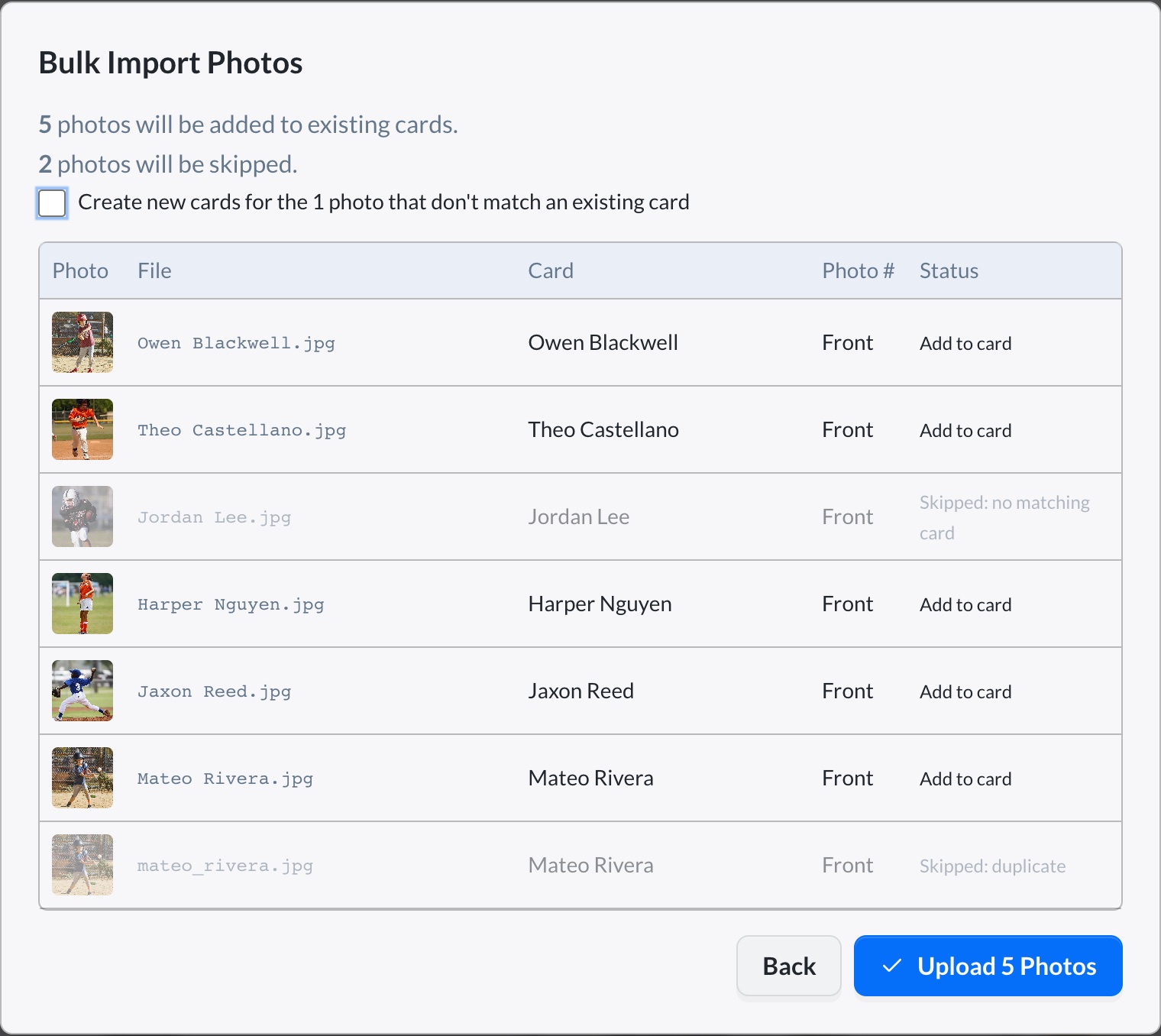The image size is (1161, 1036).
Task: Click Front value in Jordan Lee row
Action: 848,516
